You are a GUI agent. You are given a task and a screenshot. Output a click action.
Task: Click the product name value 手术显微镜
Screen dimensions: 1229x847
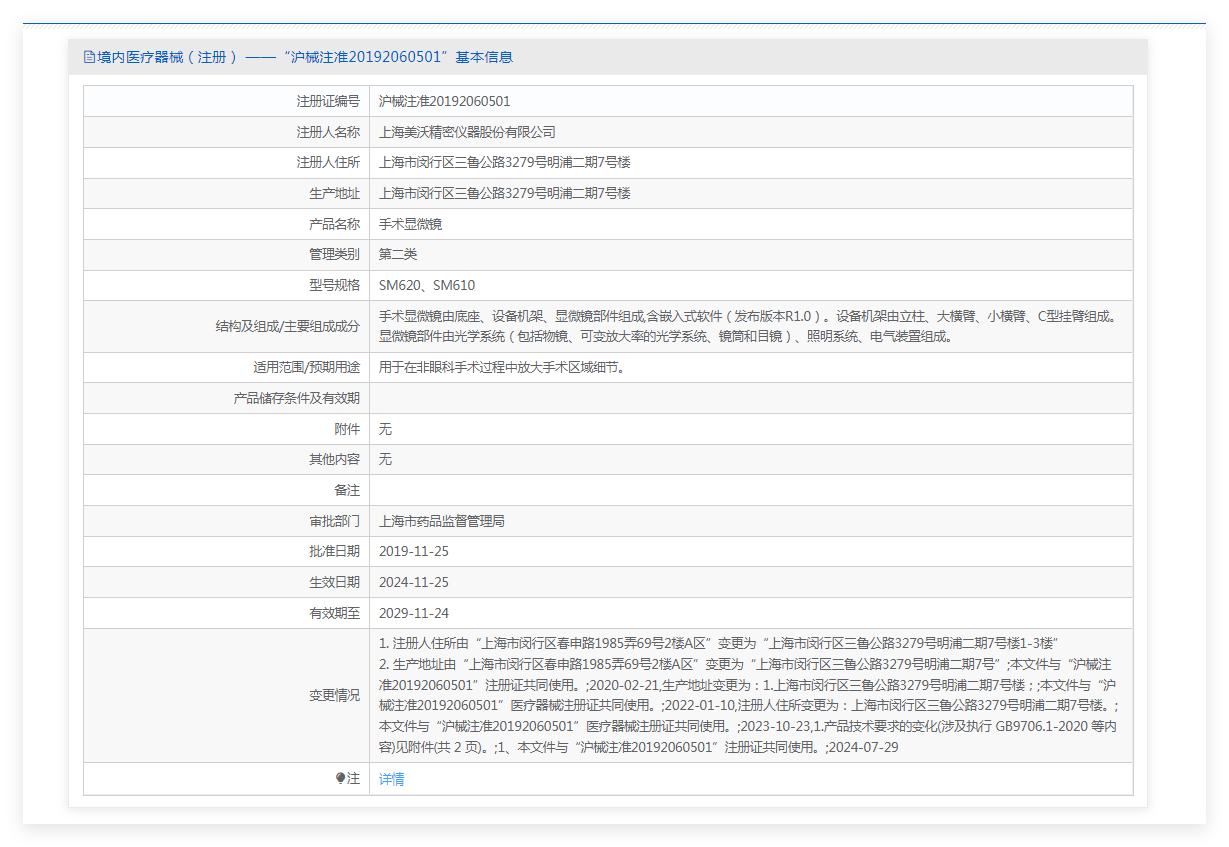[410, 224]
